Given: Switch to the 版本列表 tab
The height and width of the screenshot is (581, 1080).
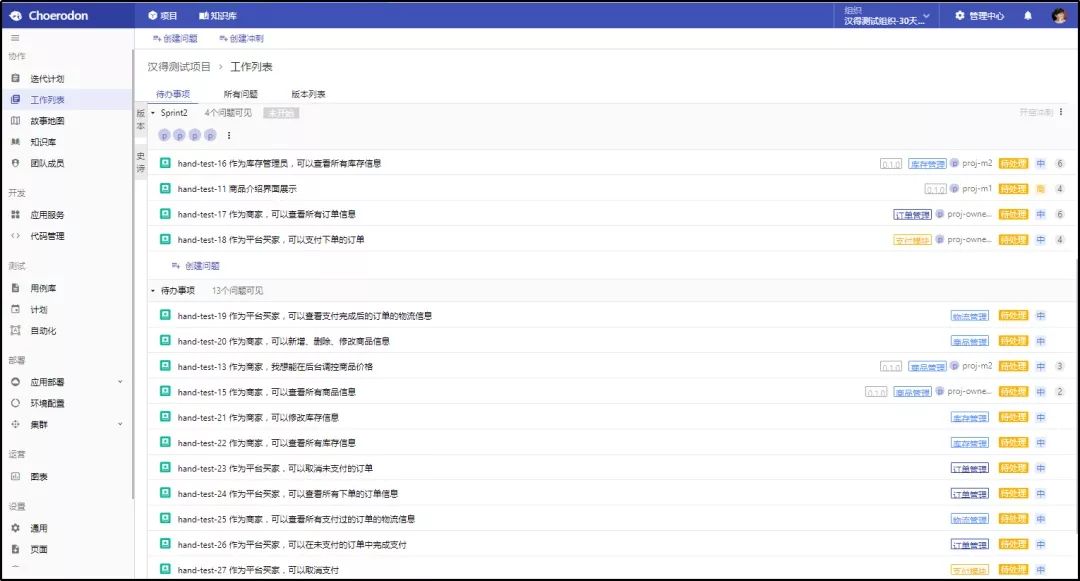Looking at the screenshot, I should 308,94.
